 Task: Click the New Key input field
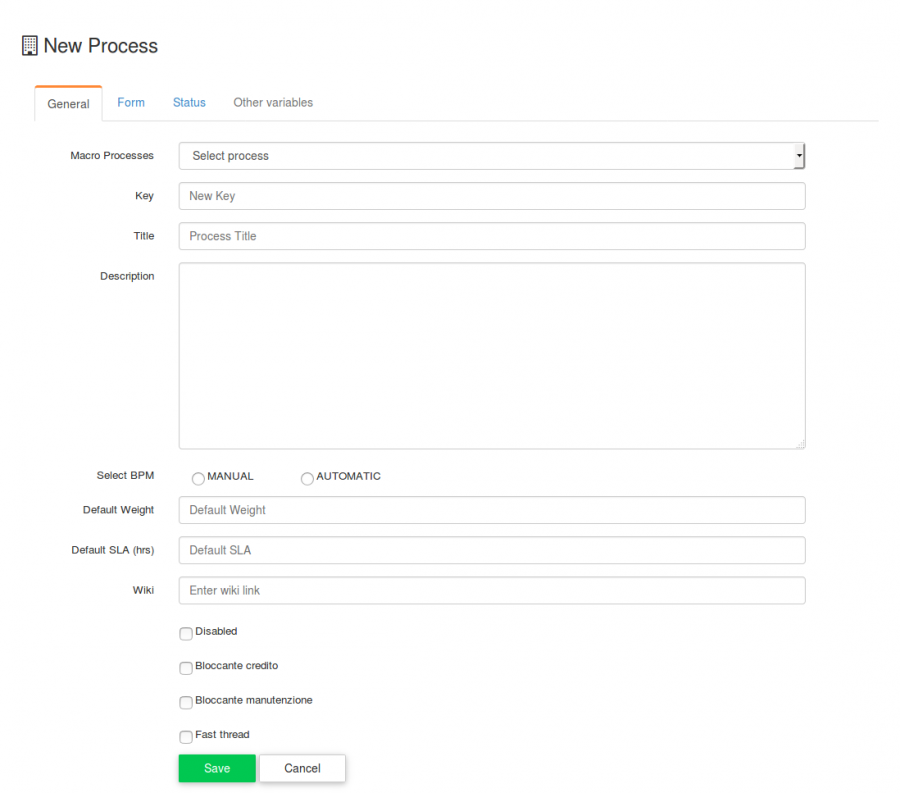[x=490, y=196]
